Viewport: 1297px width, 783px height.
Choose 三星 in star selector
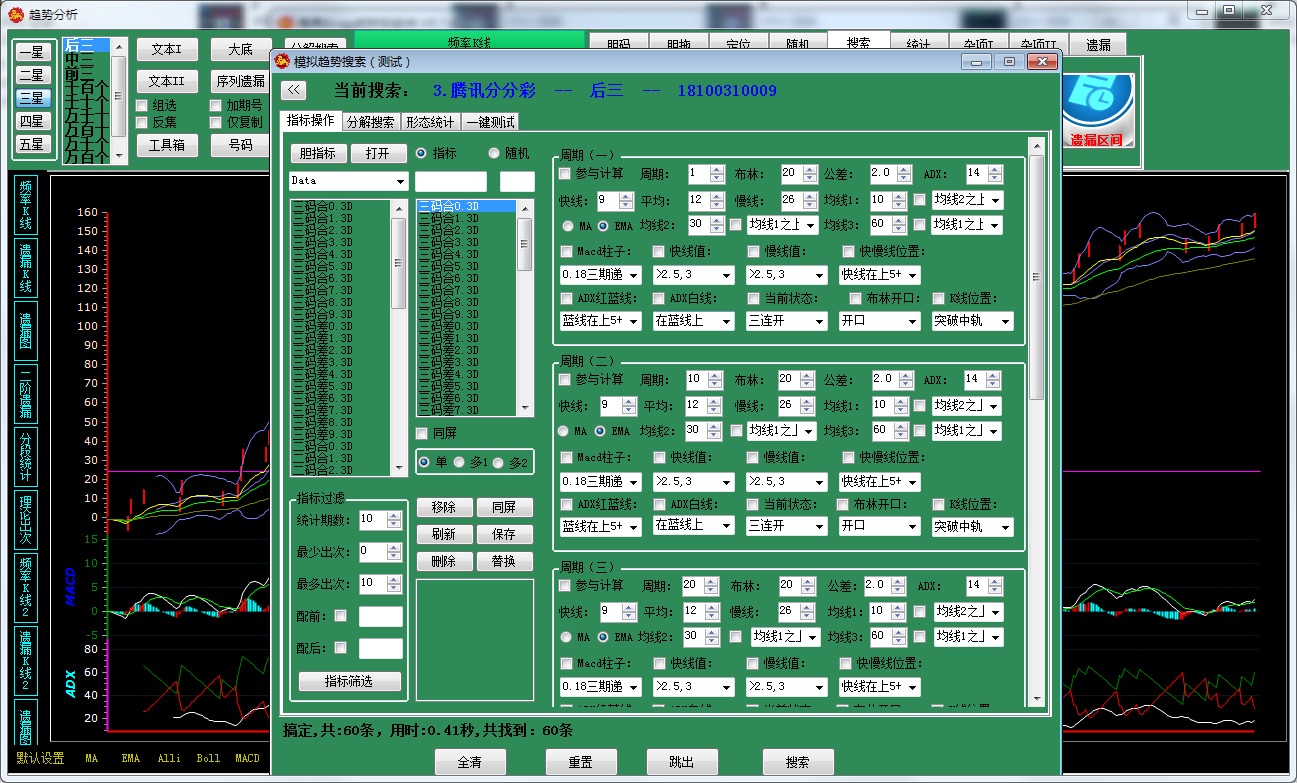(32, 98)
